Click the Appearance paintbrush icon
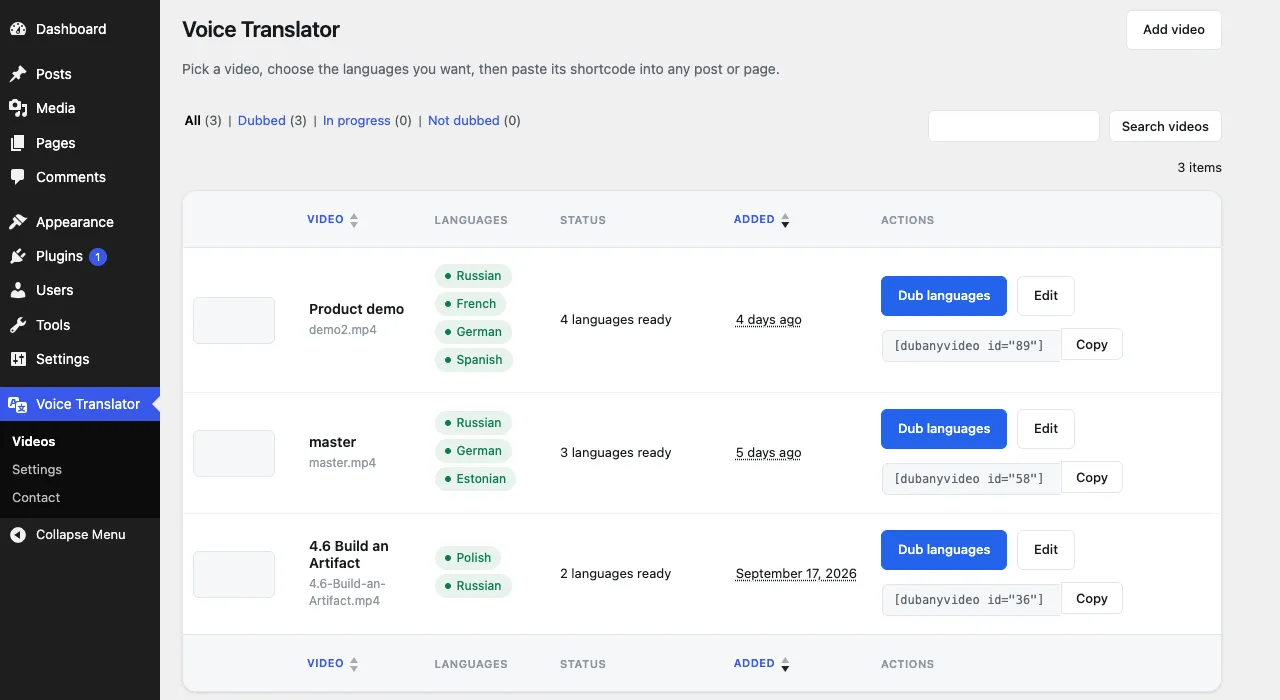1280x700 pixels. point(18,222)
